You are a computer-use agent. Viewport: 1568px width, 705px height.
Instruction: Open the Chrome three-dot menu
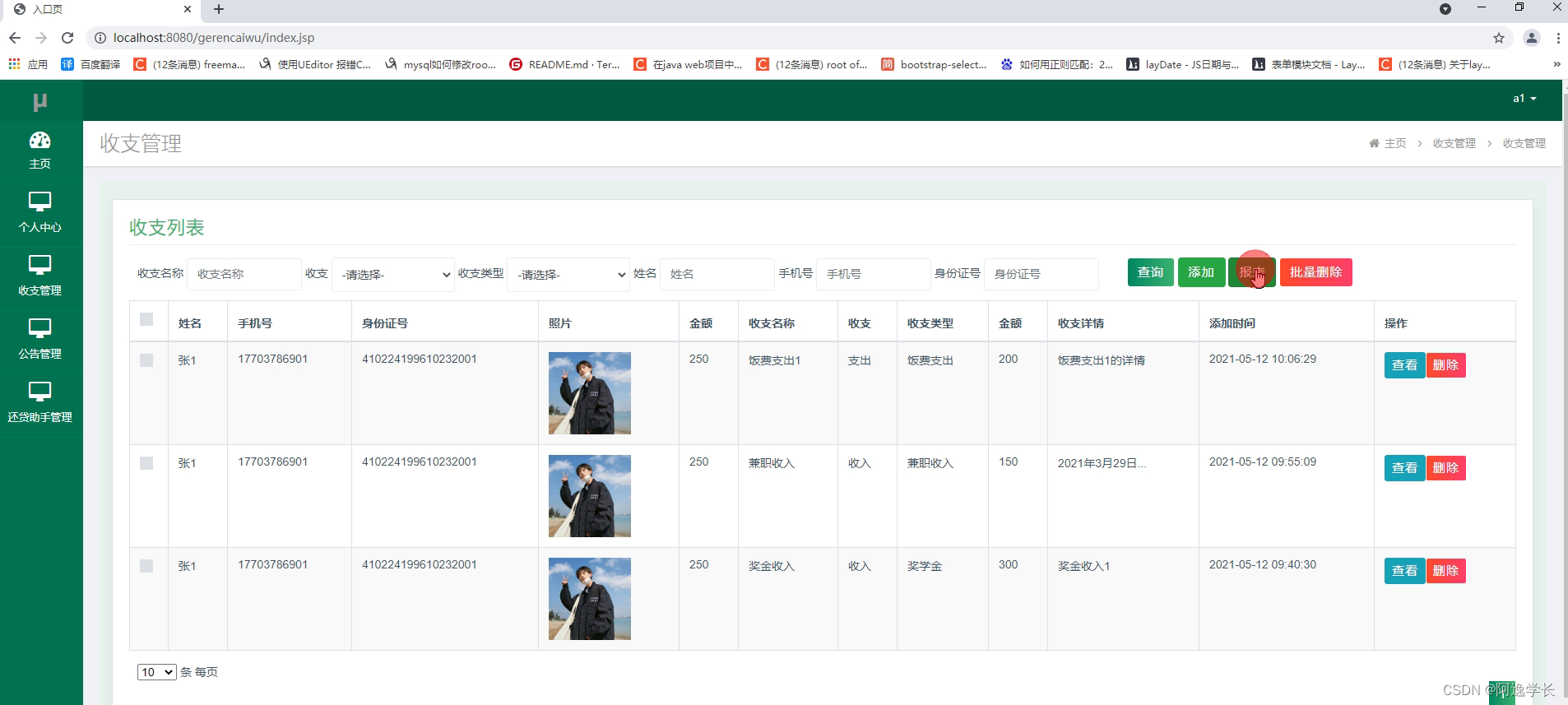pyautogui.click(x=1558, y=38)
